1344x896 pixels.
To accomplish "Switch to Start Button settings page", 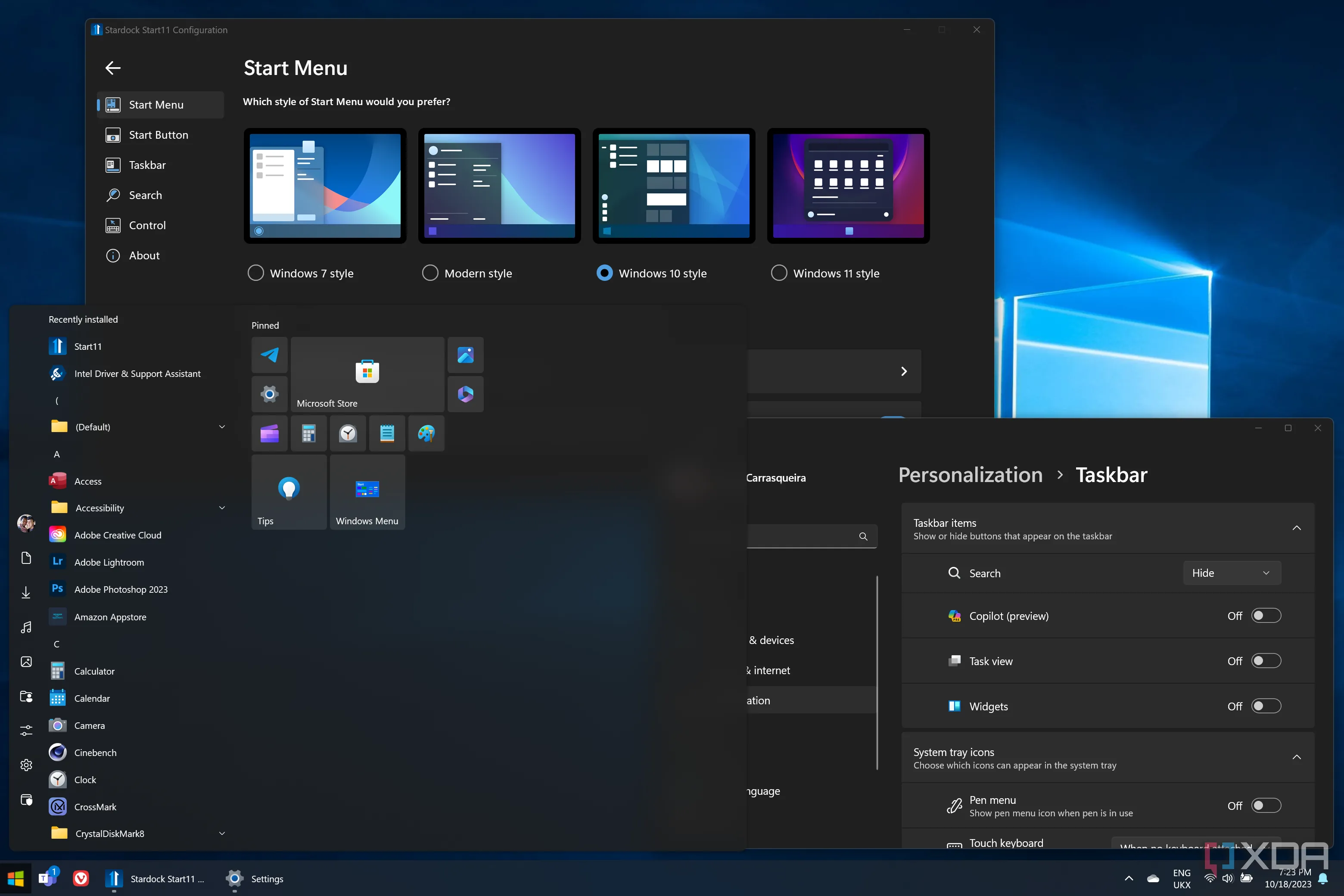I will point(158,135).
